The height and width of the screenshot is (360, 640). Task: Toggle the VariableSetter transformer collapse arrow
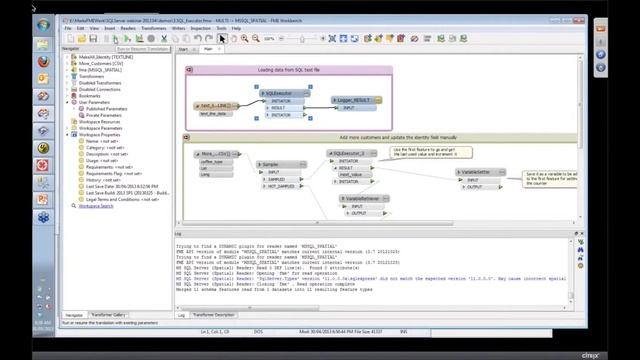coord(459,172)
